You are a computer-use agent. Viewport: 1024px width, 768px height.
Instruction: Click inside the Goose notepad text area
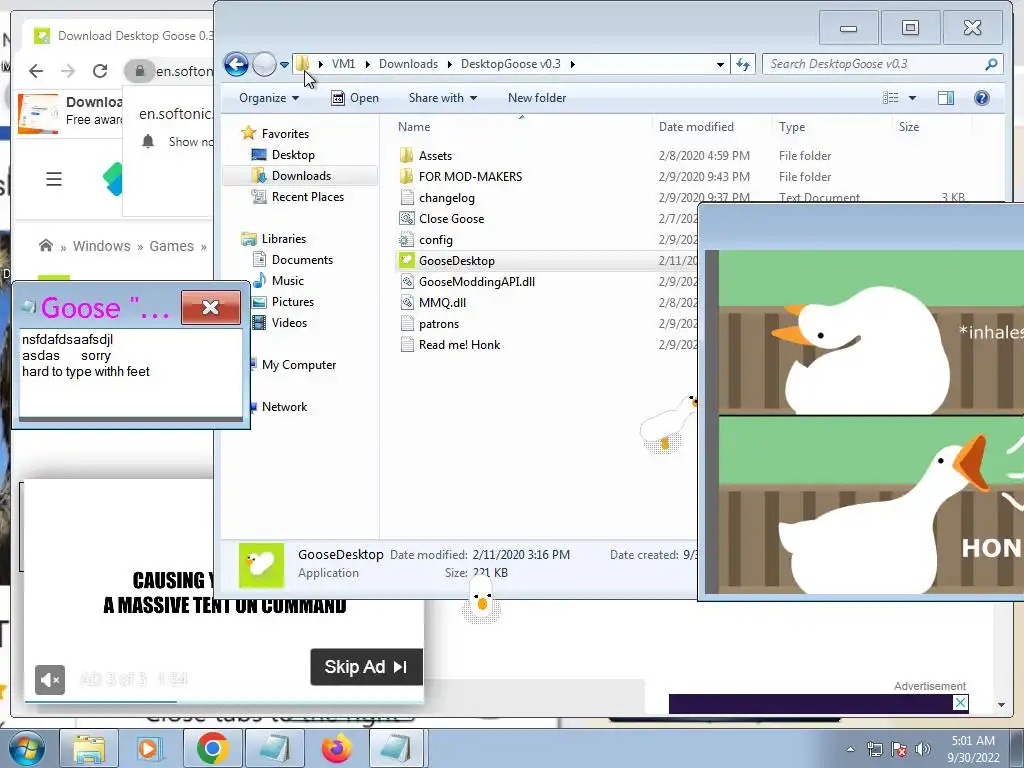[x=131, y=372]
